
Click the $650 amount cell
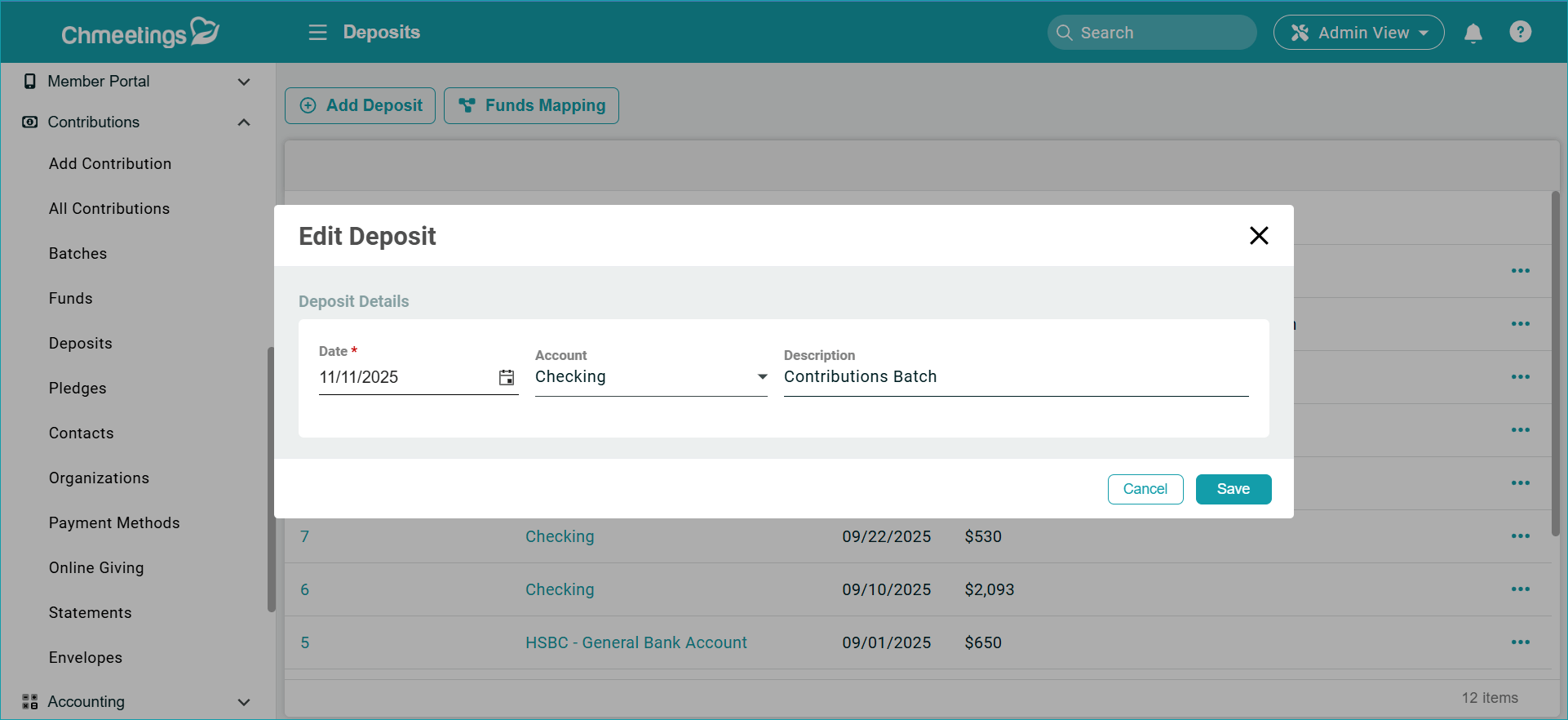(983, 642)
